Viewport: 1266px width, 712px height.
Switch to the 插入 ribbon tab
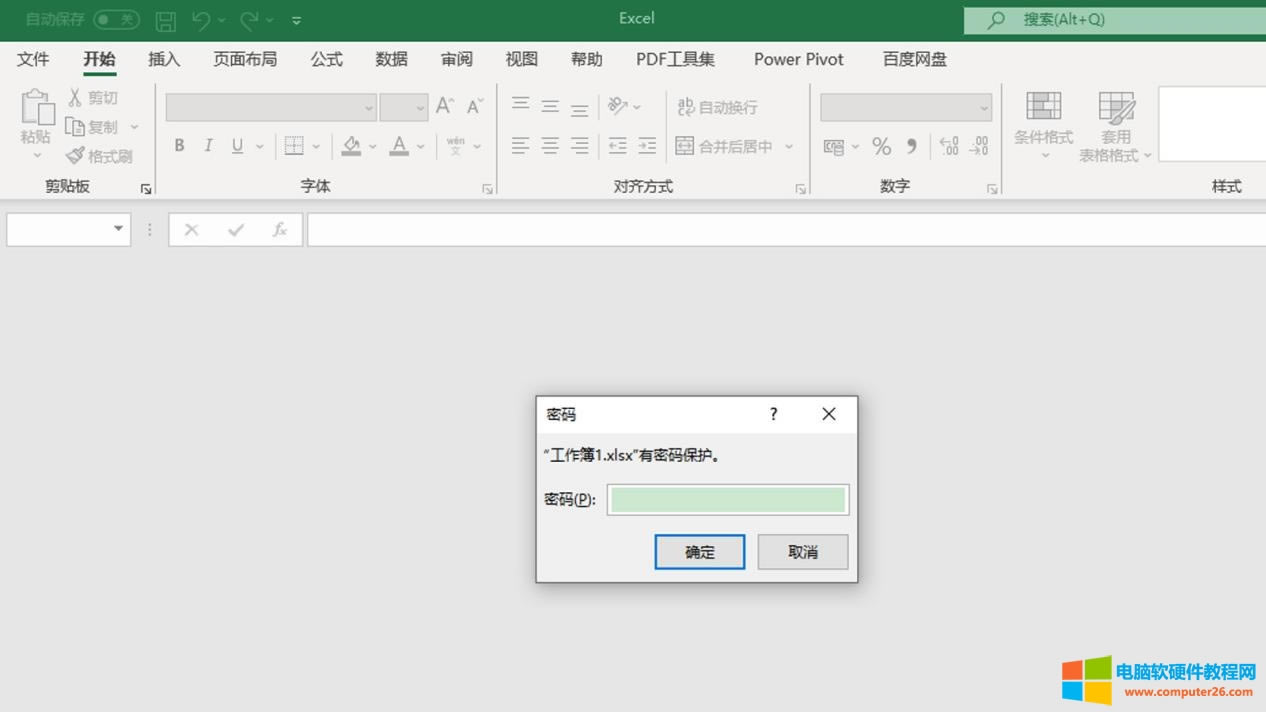click(x=163, y=60)
